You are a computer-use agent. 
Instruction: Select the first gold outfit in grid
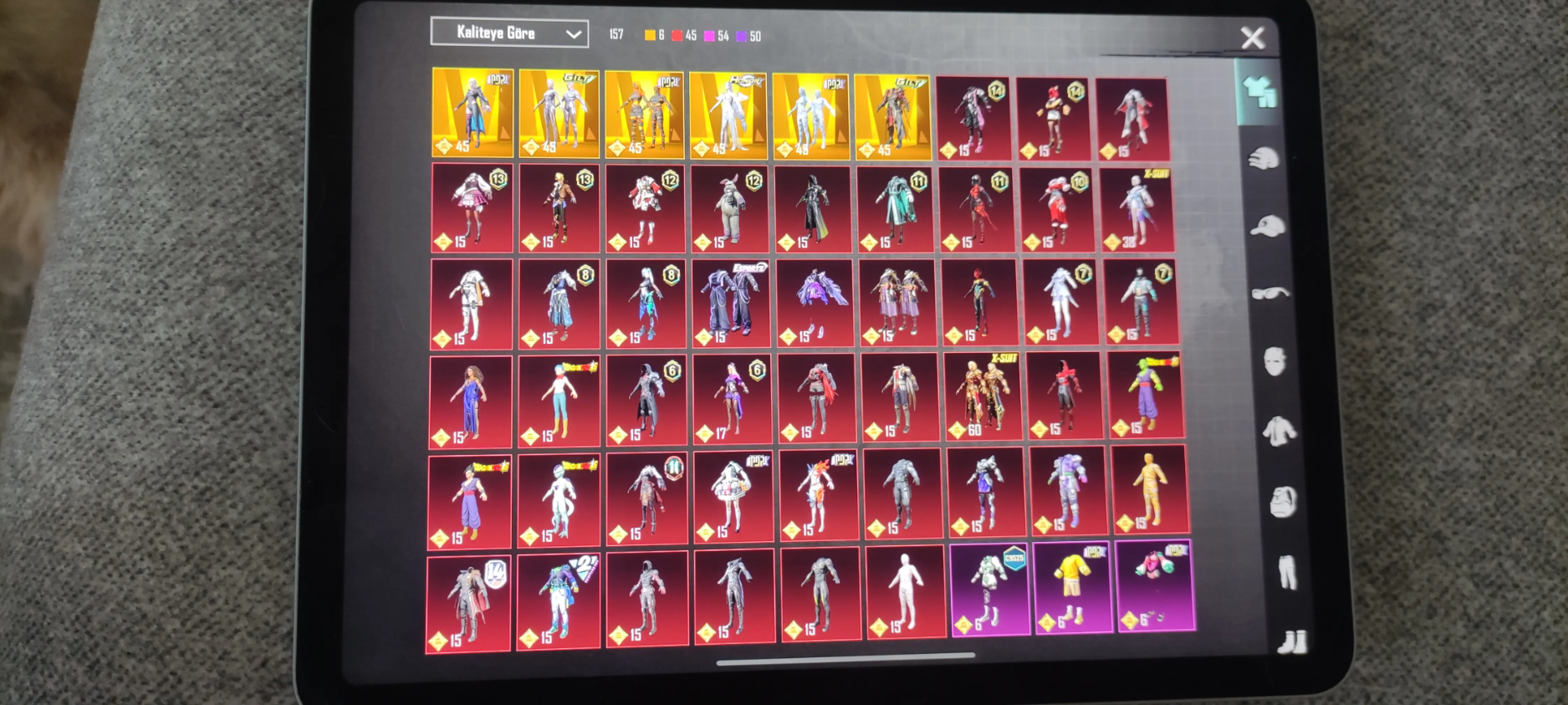click(472, 113)
